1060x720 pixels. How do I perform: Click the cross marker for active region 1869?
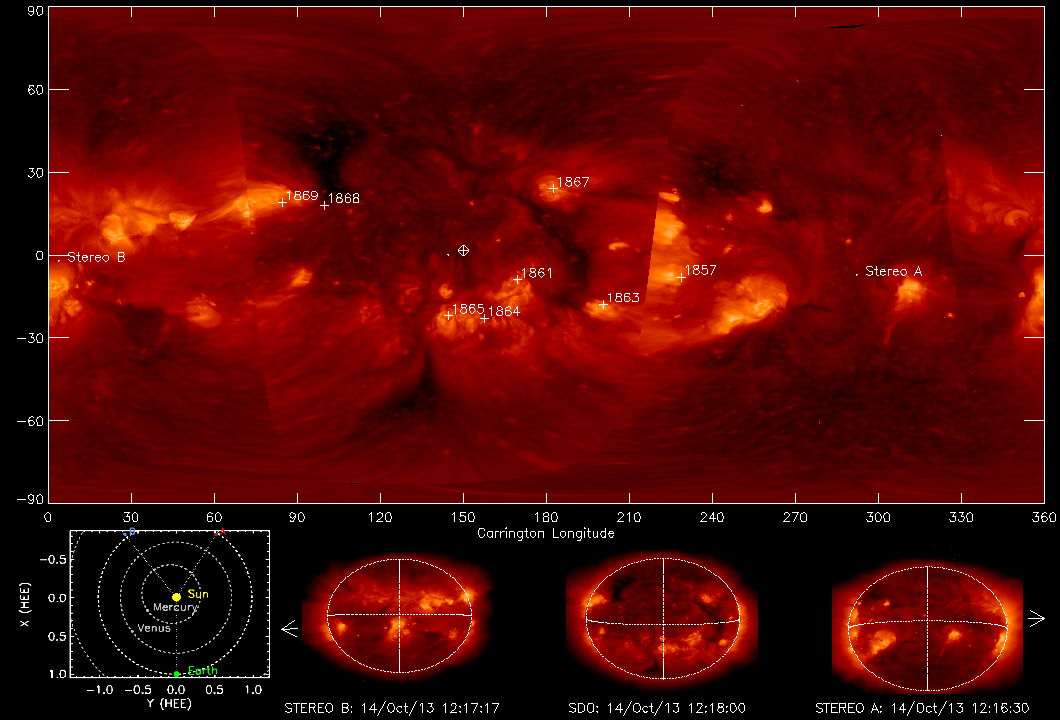point(282,202)
